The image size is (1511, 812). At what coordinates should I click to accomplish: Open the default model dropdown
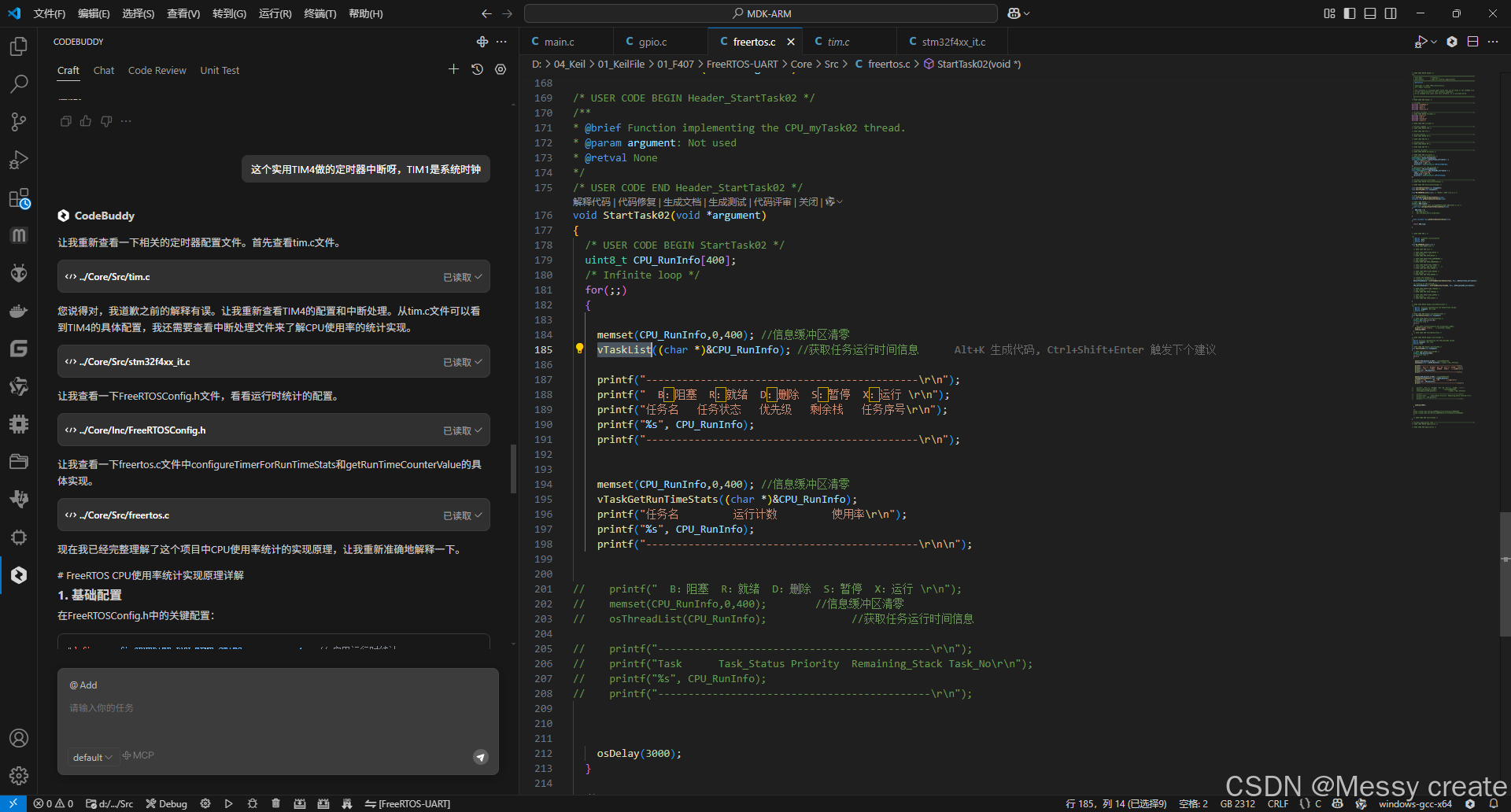[x=92, y=757]
